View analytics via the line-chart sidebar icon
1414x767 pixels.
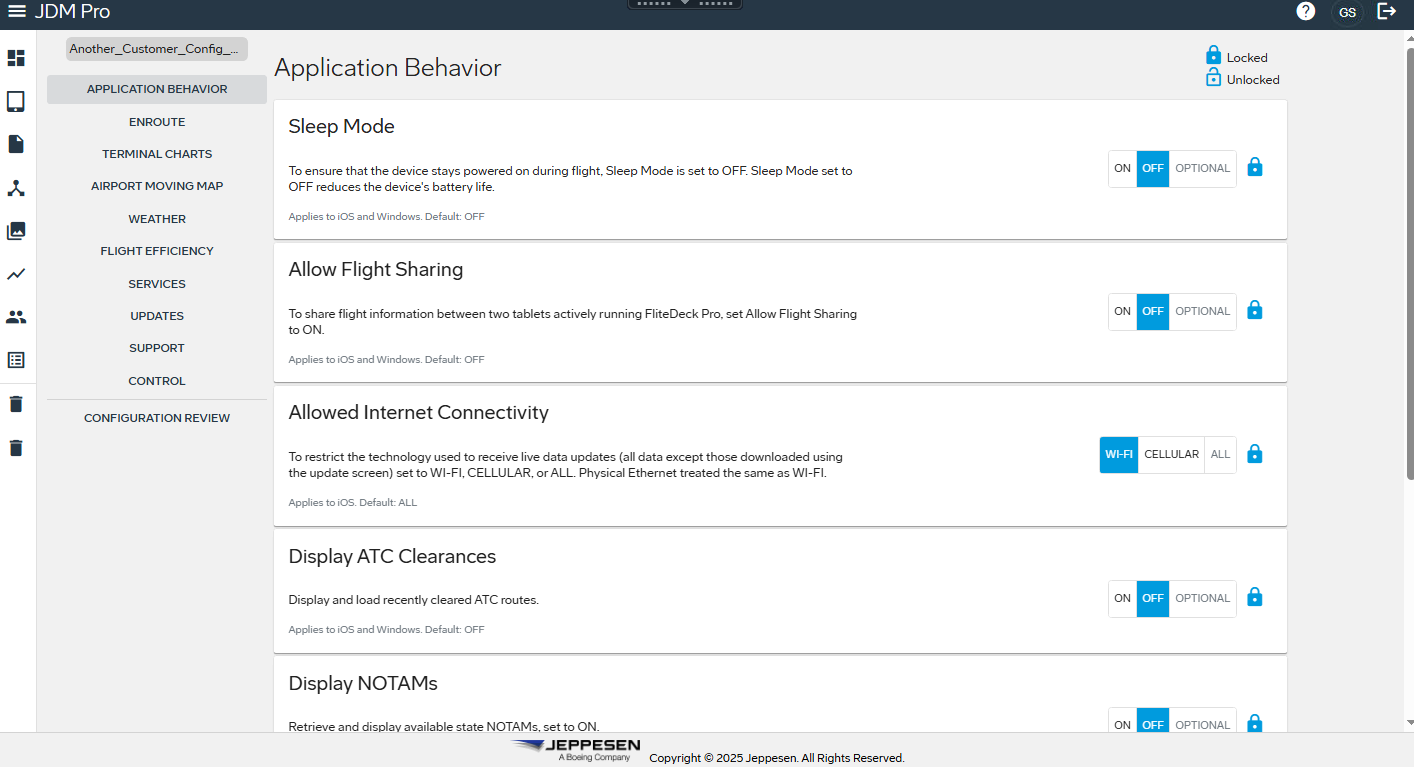16,274
